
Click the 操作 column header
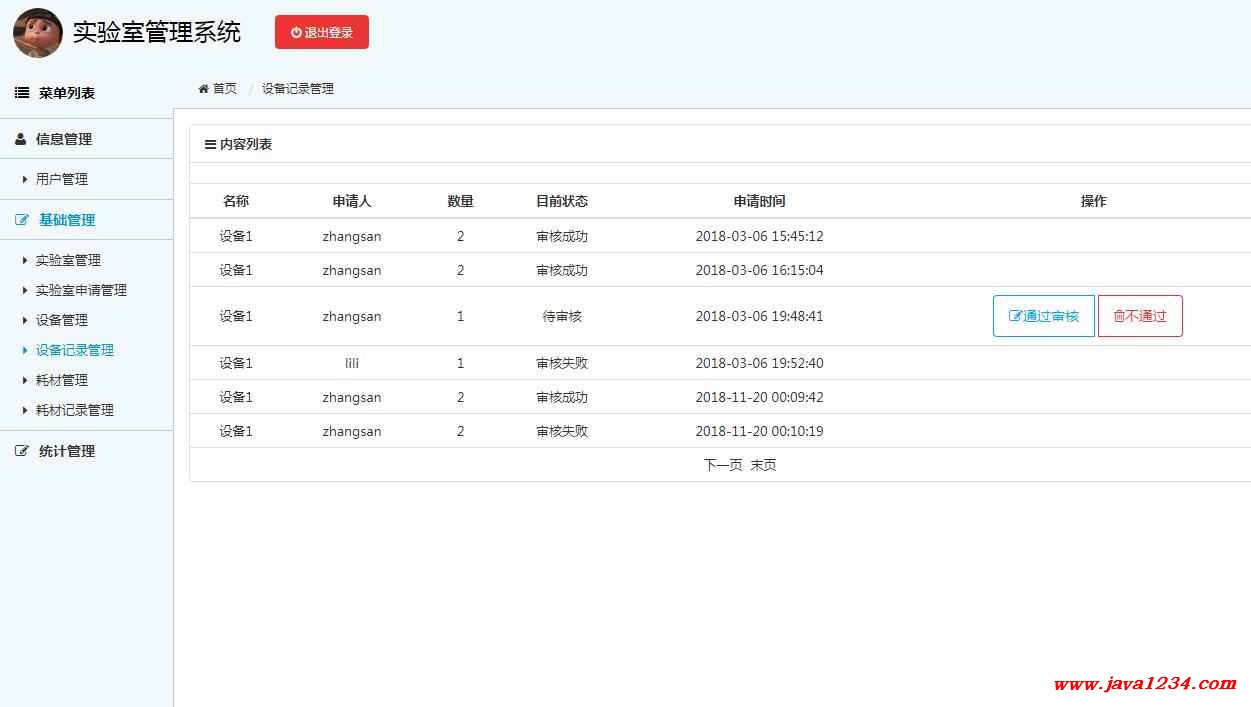coord(1094,201)
